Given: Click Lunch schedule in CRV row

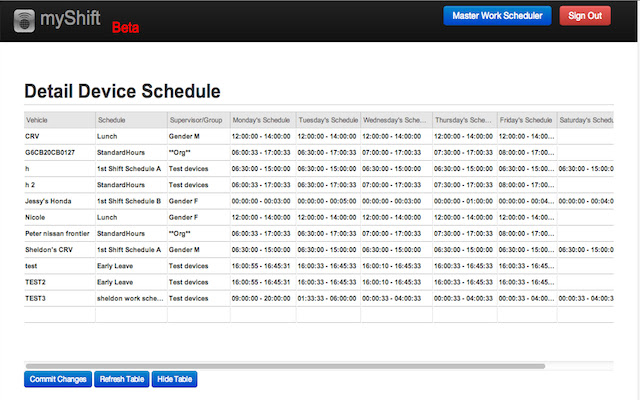Looking at the screenshot, I should tap(131, 136).
